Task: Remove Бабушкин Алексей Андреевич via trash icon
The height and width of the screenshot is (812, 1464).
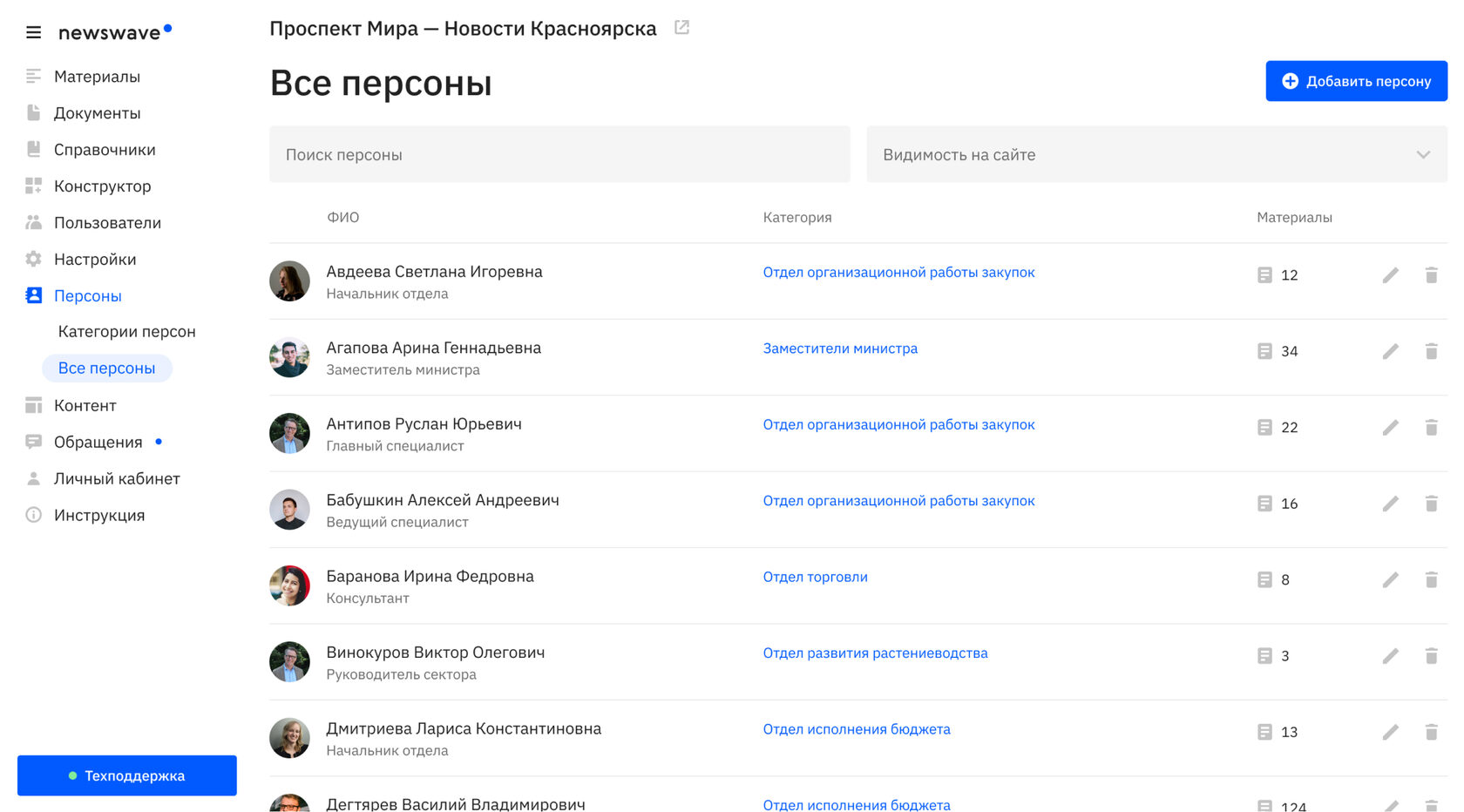Action: pyautogui.click(x=1431, y=504)
